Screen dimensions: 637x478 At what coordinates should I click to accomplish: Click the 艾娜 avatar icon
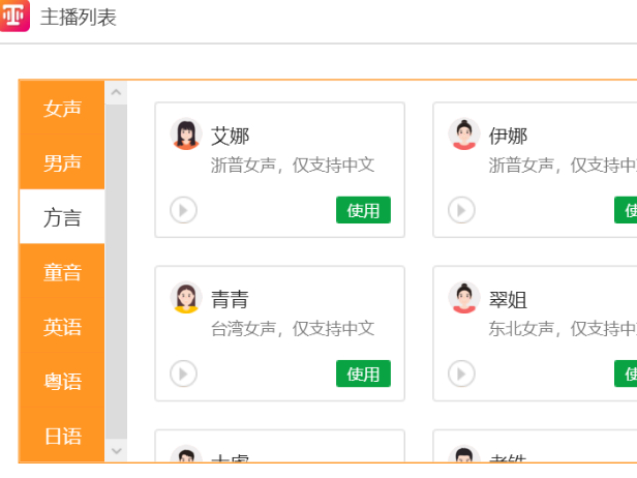click(186, 134)
